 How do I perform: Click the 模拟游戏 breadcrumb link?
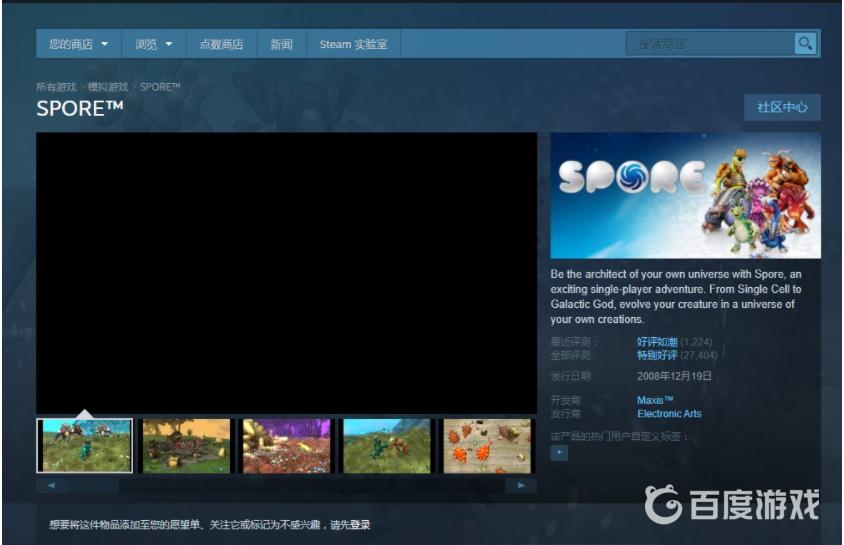coord(108,87)
